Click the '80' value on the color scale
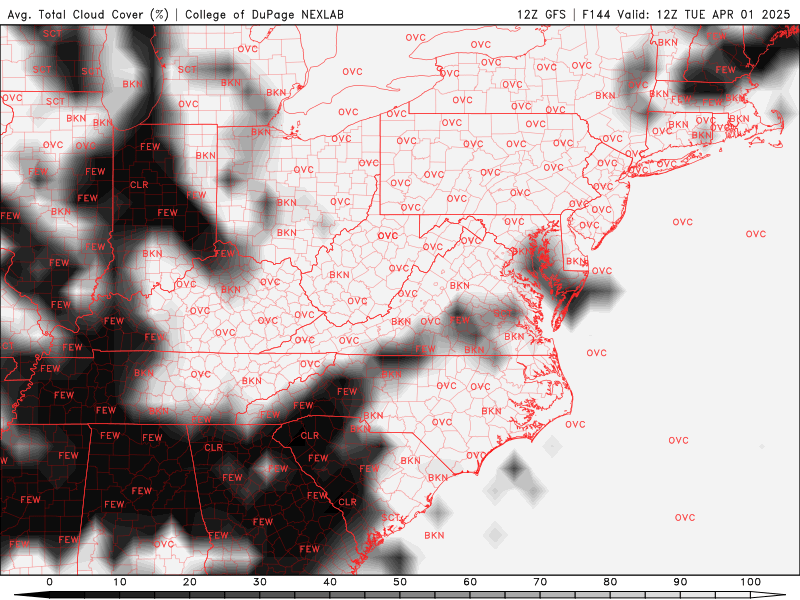800x600 pixels. tap(610, 582)
